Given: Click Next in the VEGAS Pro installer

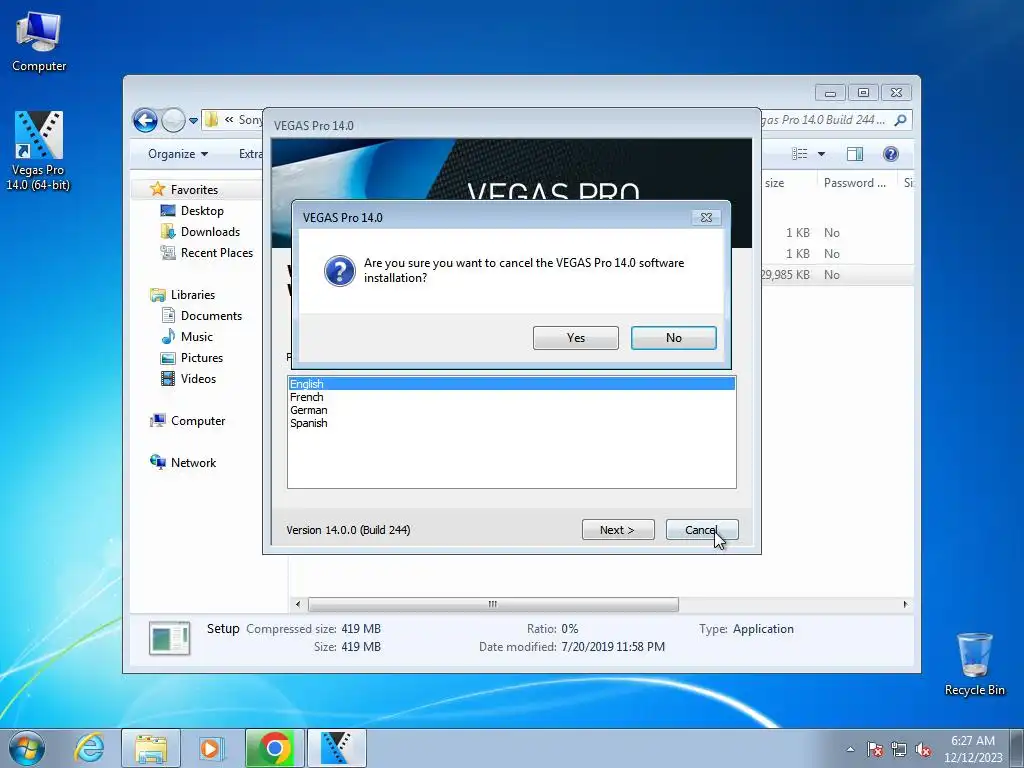Looking at the screenshot, I should tap(618, 530).
